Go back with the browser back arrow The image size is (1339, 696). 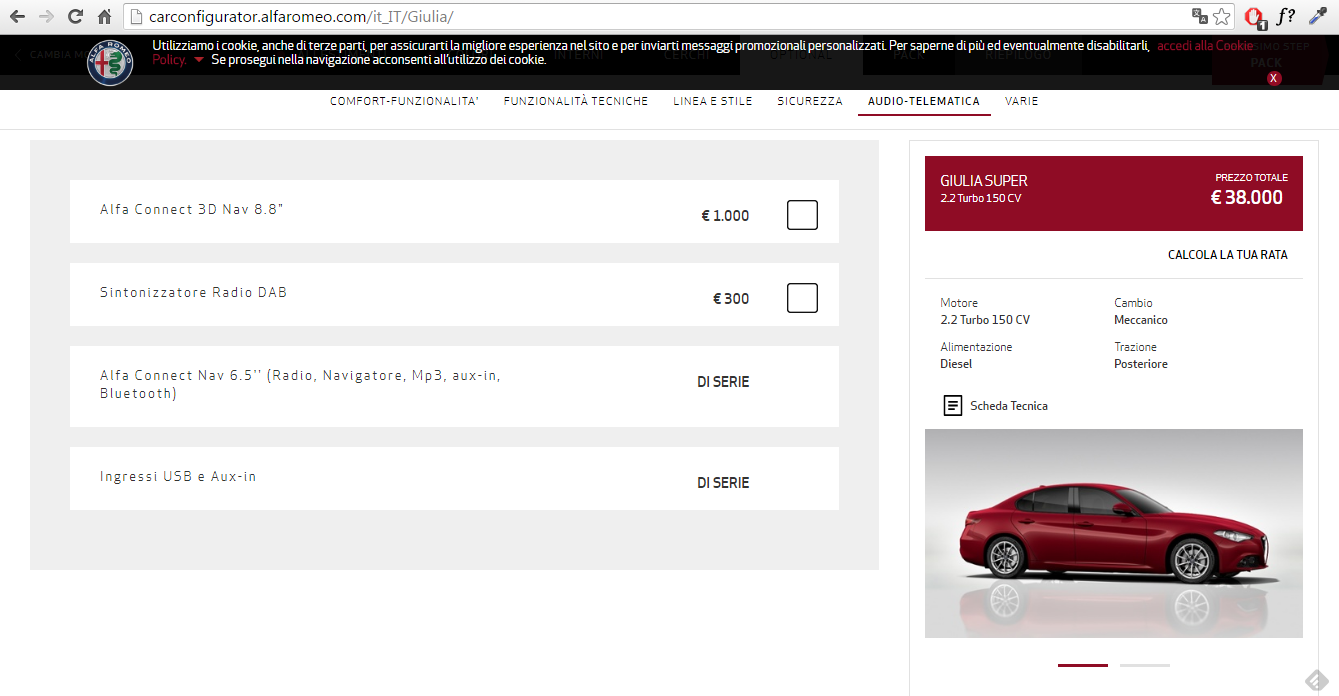[17, 17]
